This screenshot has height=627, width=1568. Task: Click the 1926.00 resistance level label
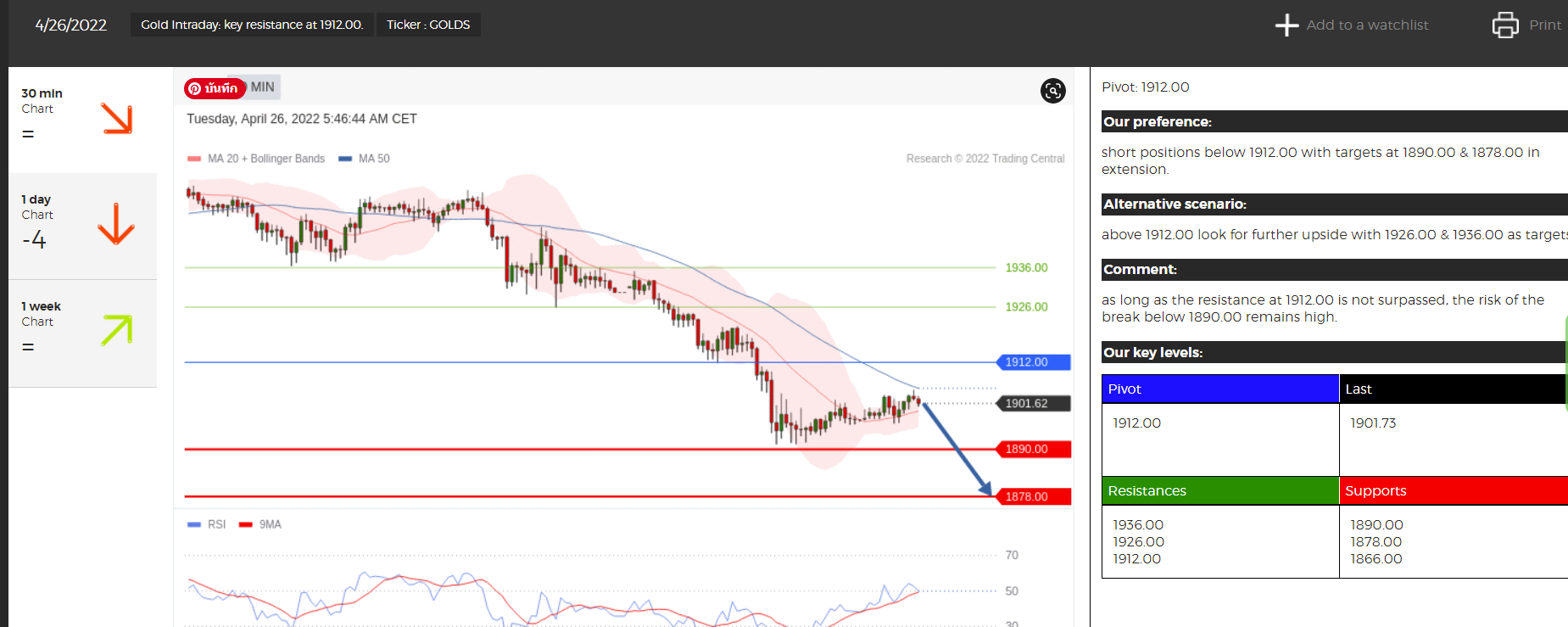pyautogui.click(x=1026, y=307)
